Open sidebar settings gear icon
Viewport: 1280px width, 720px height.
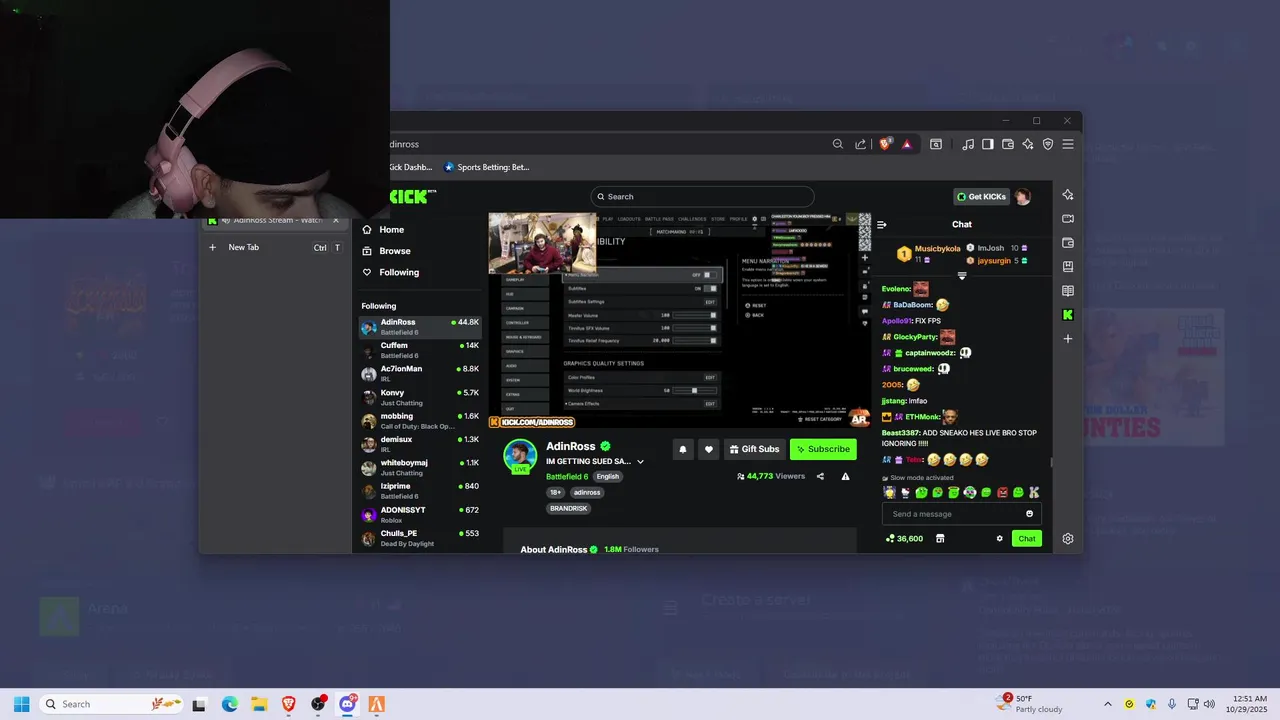pyautogui.click(x=1068, y=538)
